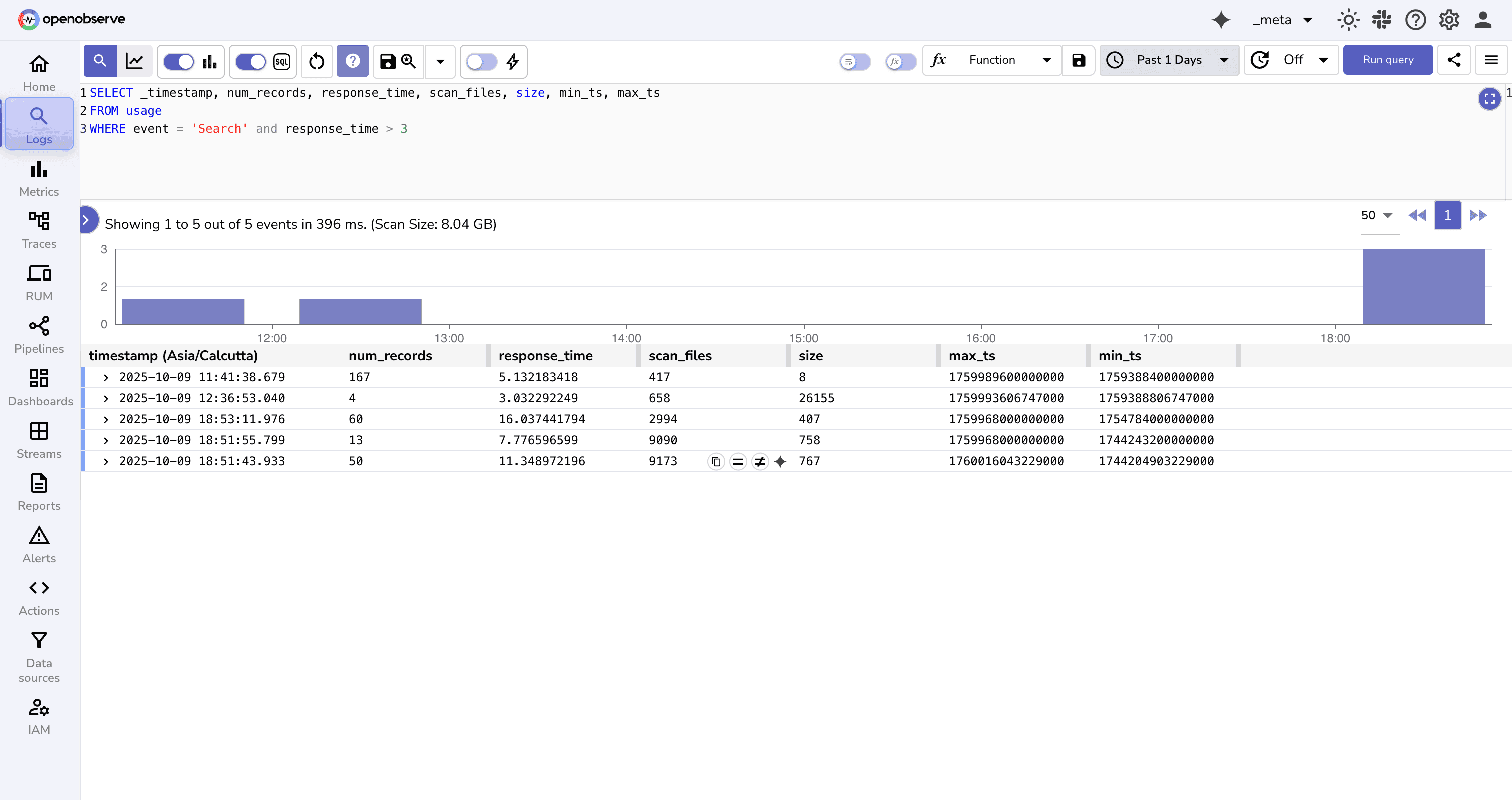Click the Run query button
The height and width of the screenshot is (800, 1512).
(x=1387, y=60)
